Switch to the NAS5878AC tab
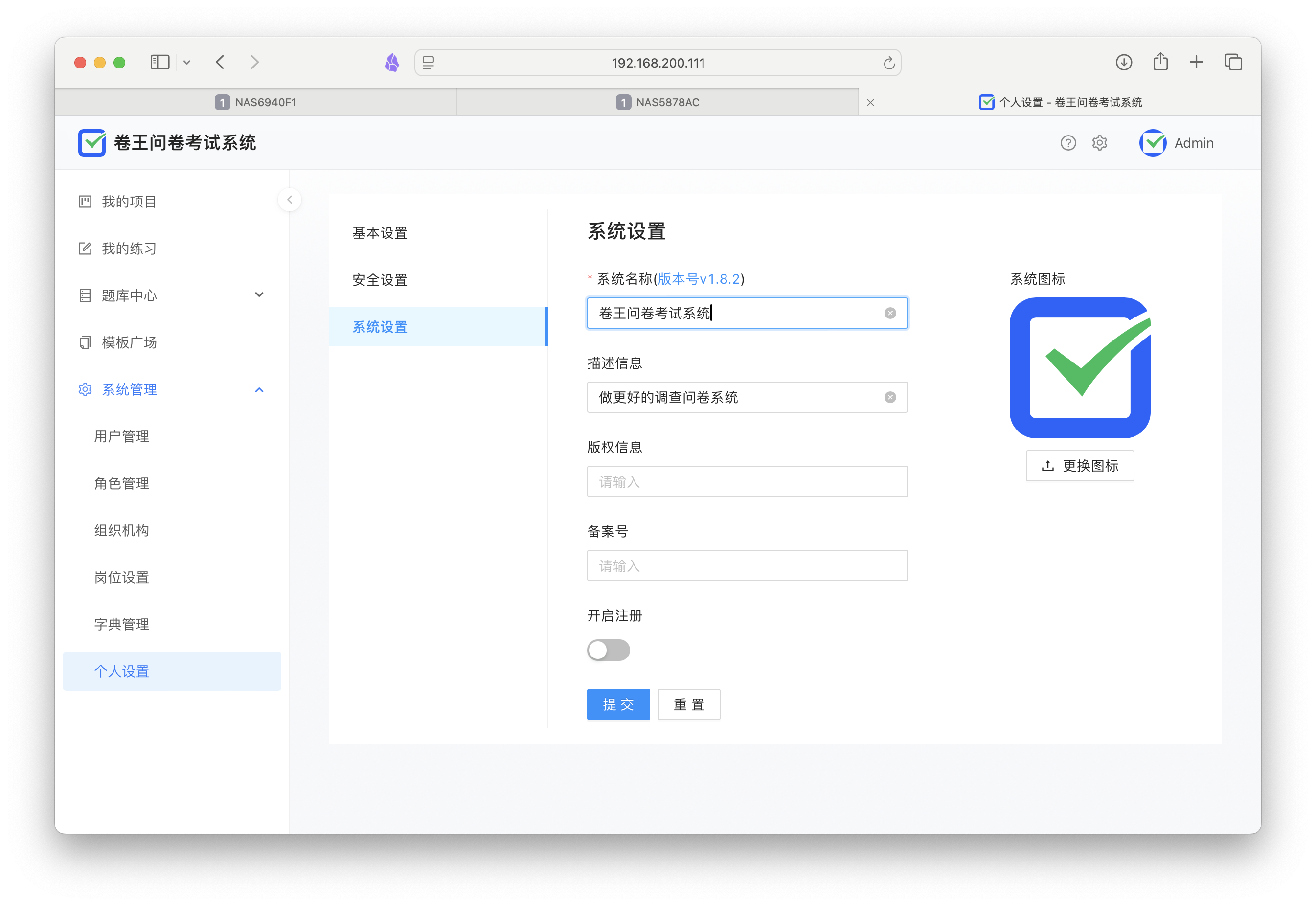Viewport: 1316px width, 906px height. 658,103
